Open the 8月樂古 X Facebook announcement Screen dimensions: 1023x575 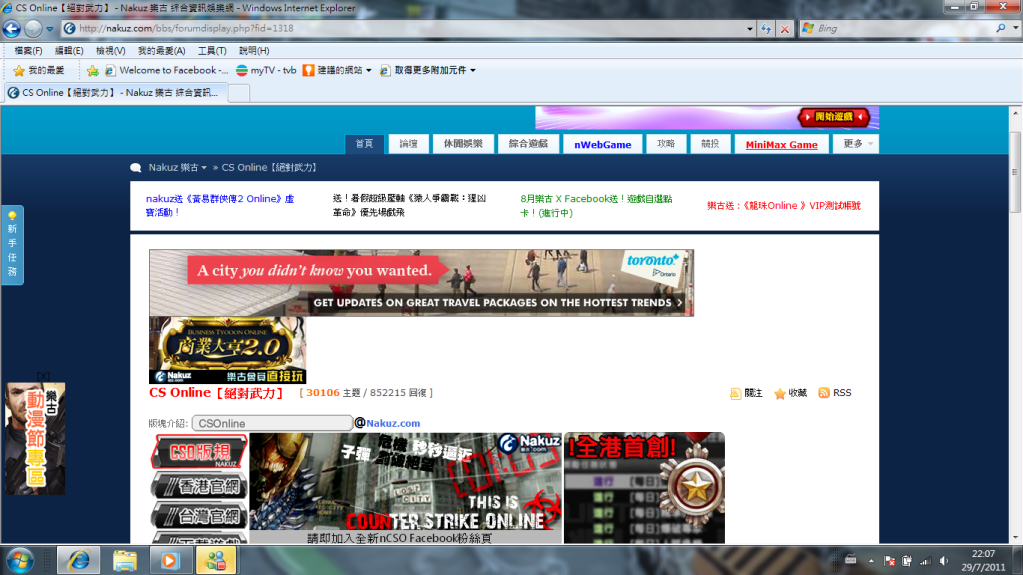pyautogui.click(x=596, y=206)
